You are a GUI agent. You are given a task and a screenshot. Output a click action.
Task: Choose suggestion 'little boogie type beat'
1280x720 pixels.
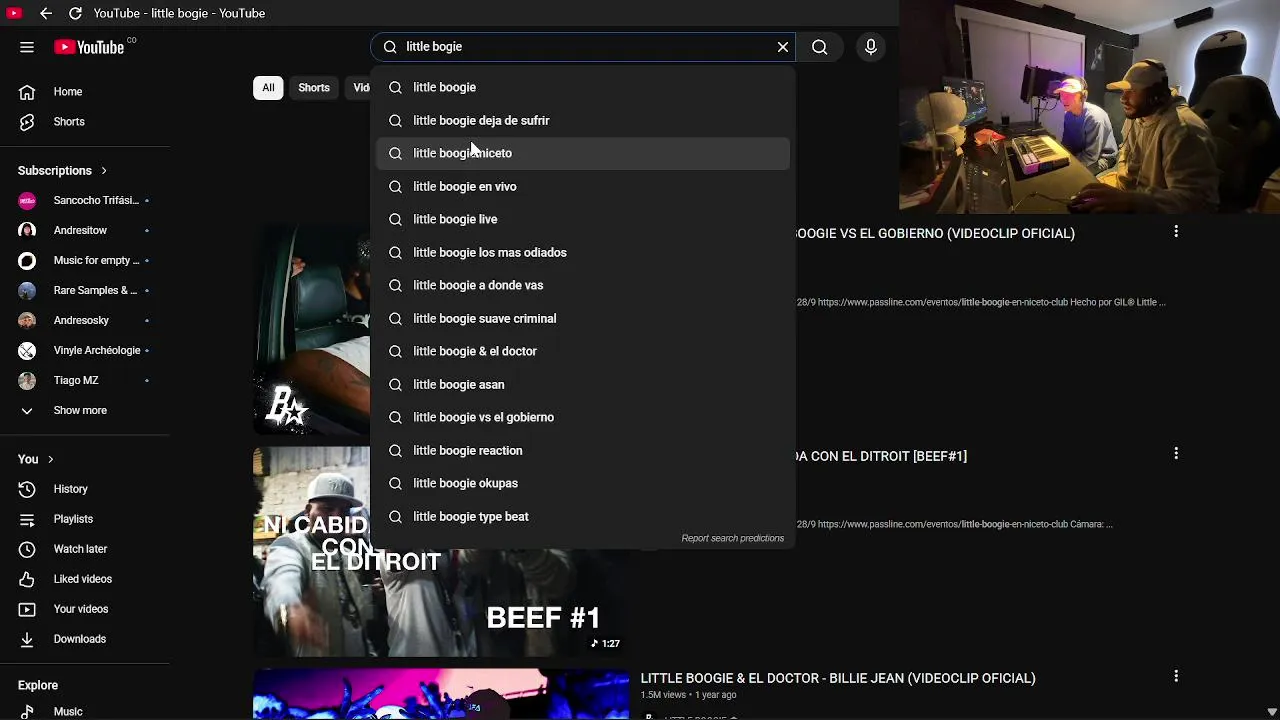click(583, 516)
